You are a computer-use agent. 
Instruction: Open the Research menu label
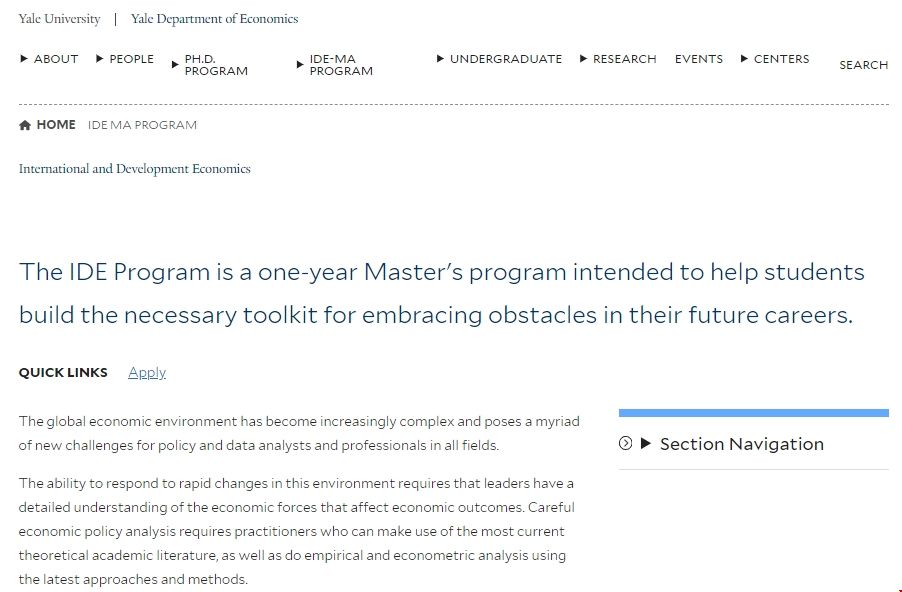tap(624, 59)
